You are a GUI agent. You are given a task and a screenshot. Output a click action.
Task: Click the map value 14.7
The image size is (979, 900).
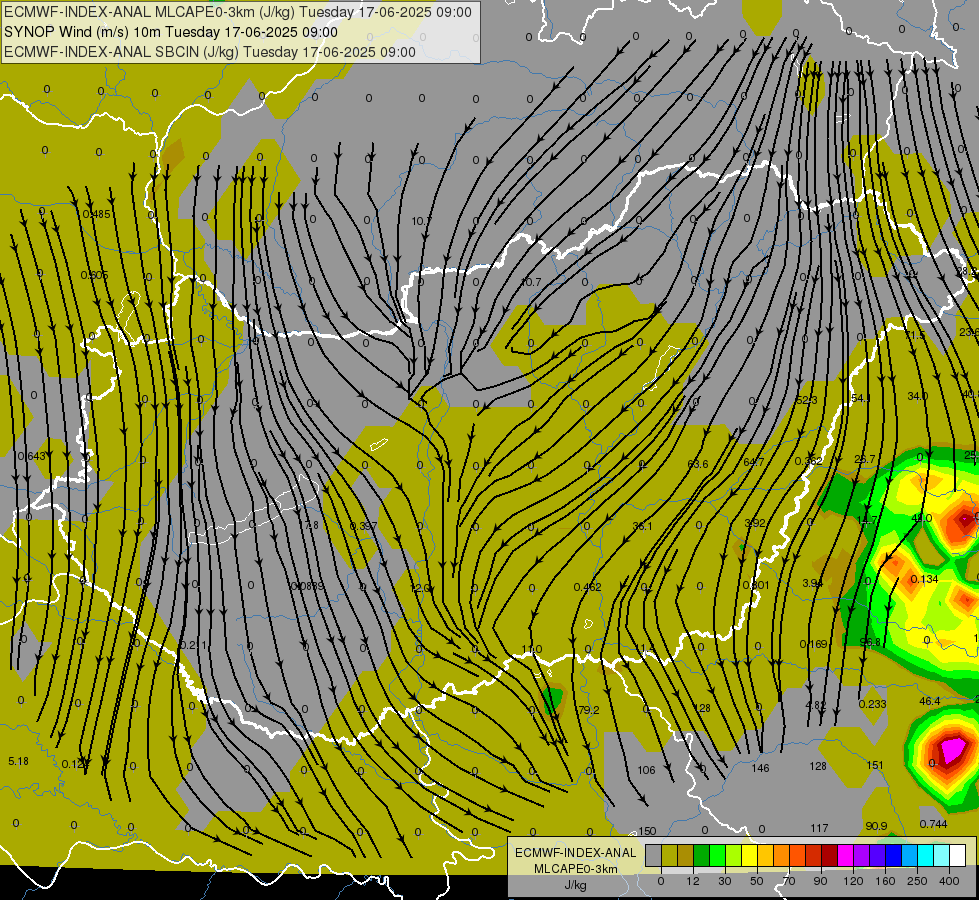(867, 520)
